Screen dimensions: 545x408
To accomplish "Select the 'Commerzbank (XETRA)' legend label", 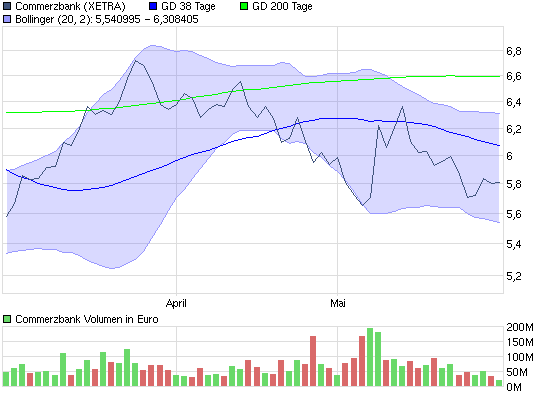I will [x=70, y=6].
